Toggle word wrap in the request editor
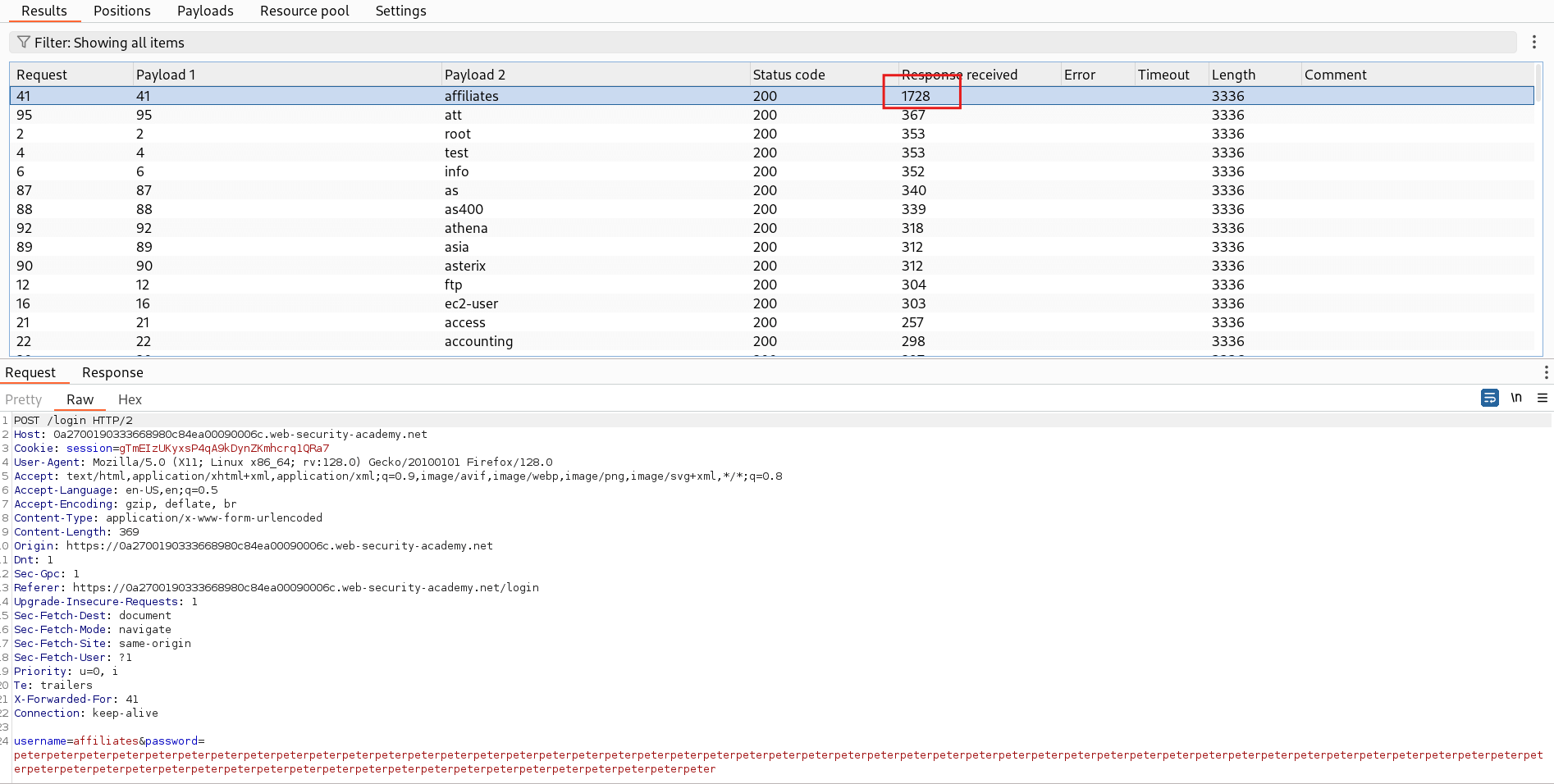This screenshot has height=784, width=1554. coord(1489,398)
